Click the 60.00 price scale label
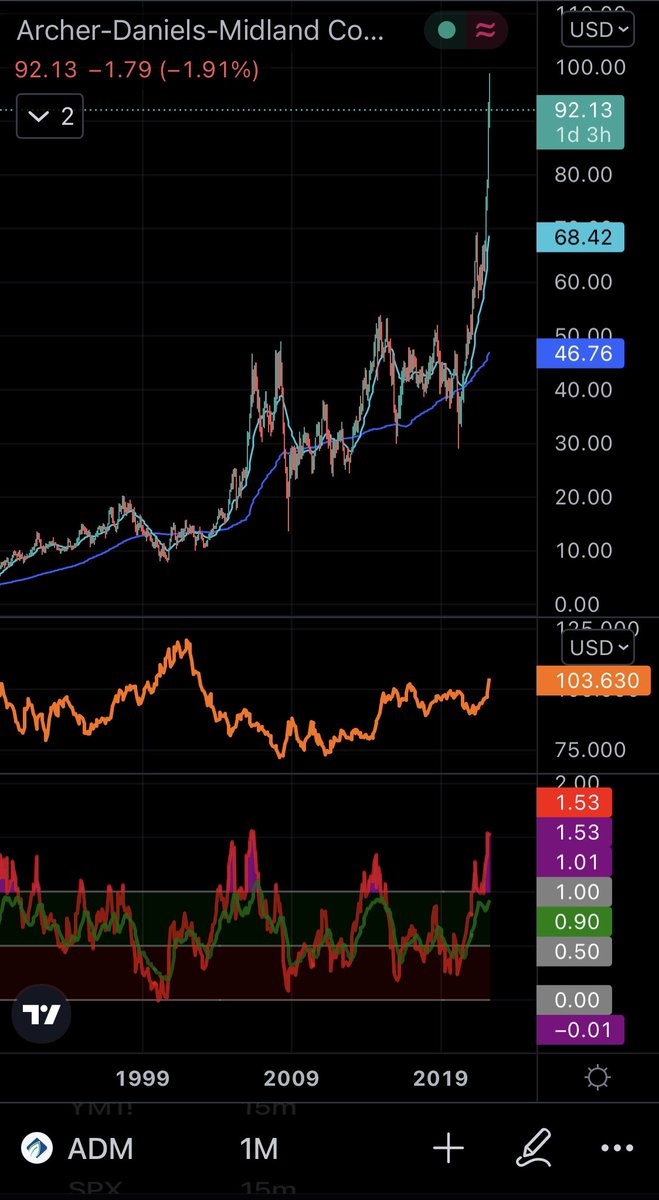 point(584,282)
